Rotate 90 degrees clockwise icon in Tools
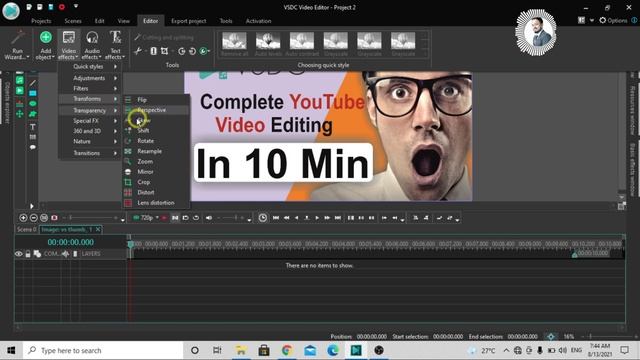Image resolution: width=640 pixels, height=360 pixels. pyautogui.click(x=182, y=51)
